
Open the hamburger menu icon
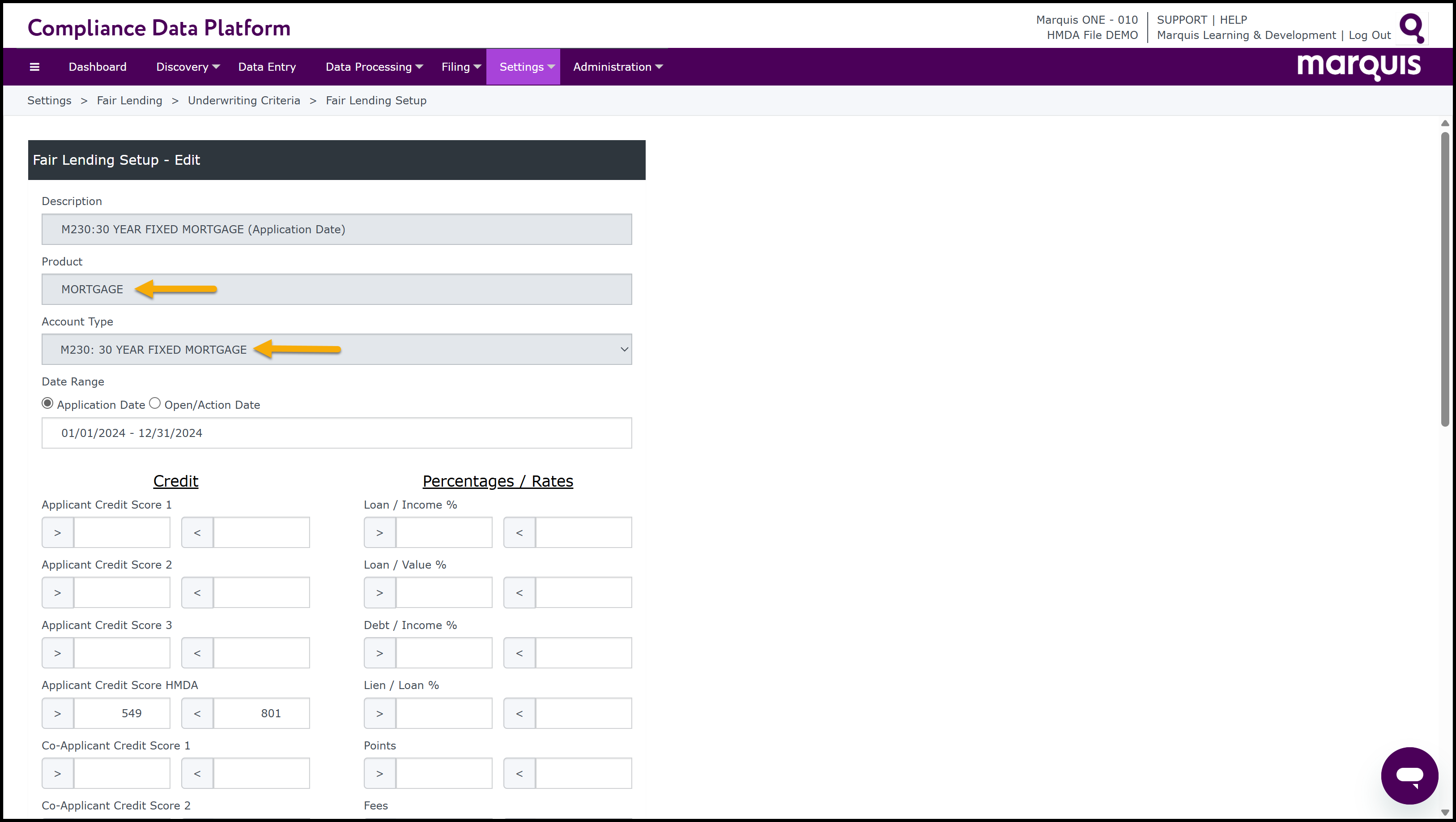pos(34,67)
